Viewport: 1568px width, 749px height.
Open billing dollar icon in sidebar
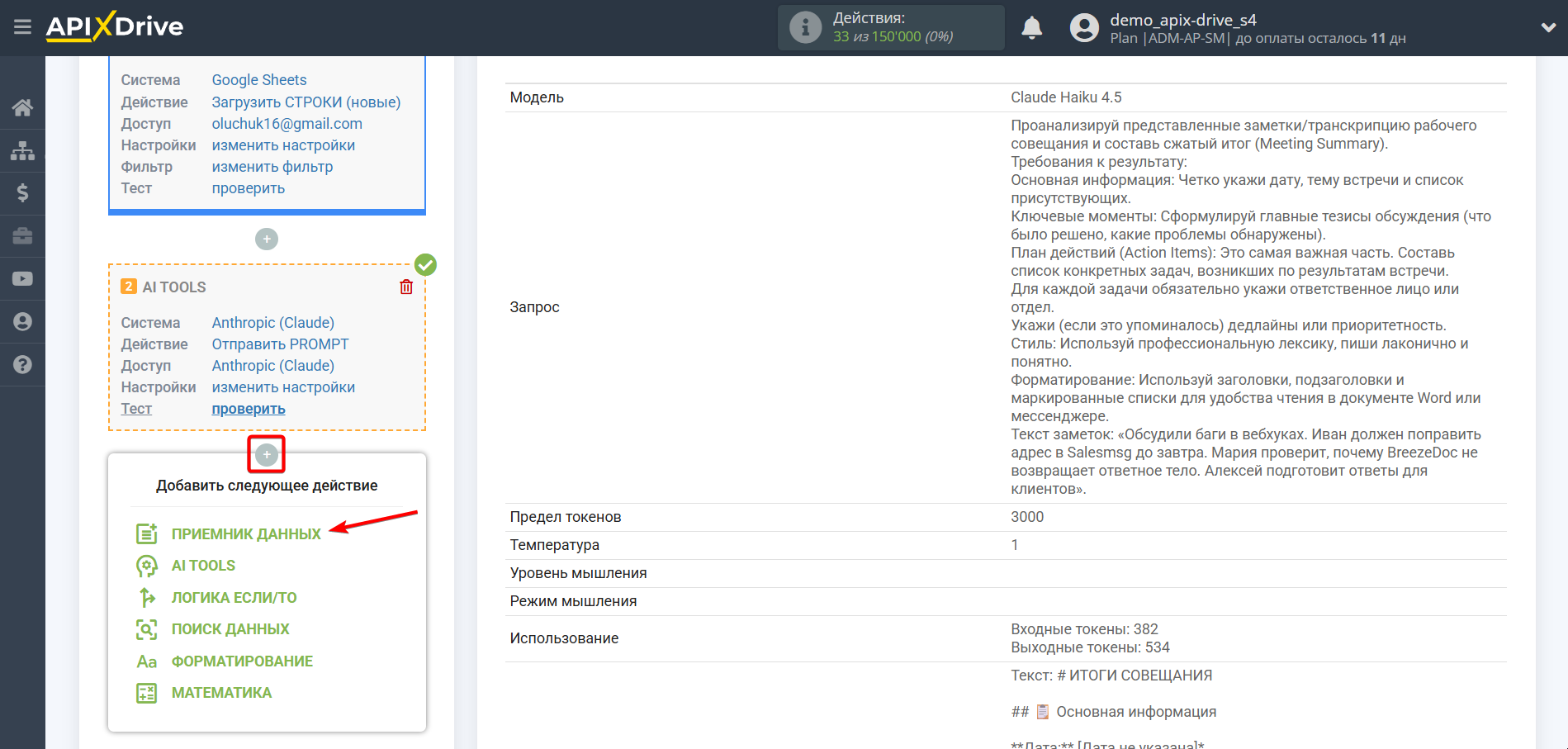click(22, 193)
